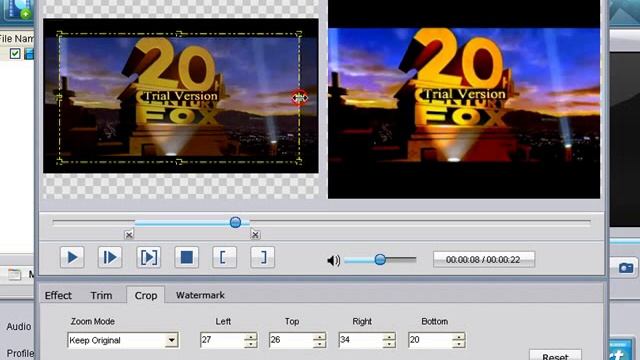The width and height of the screenshot is (640, 360).
Task: Increase the Top crop value
Action: point(320,336)
